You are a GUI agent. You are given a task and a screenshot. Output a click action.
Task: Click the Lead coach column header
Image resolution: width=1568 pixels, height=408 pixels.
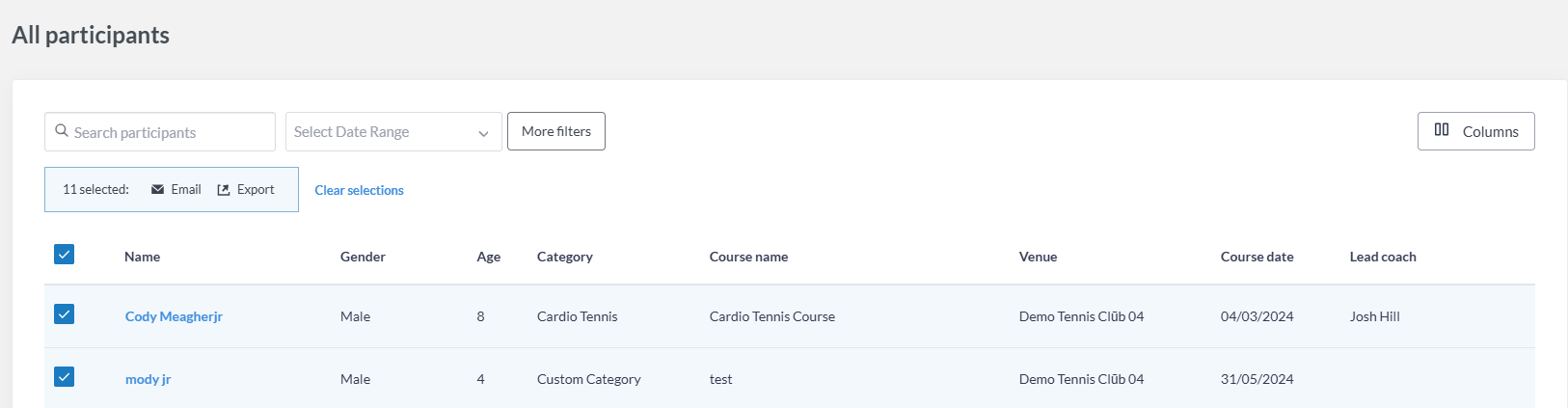click(1382, 257)
